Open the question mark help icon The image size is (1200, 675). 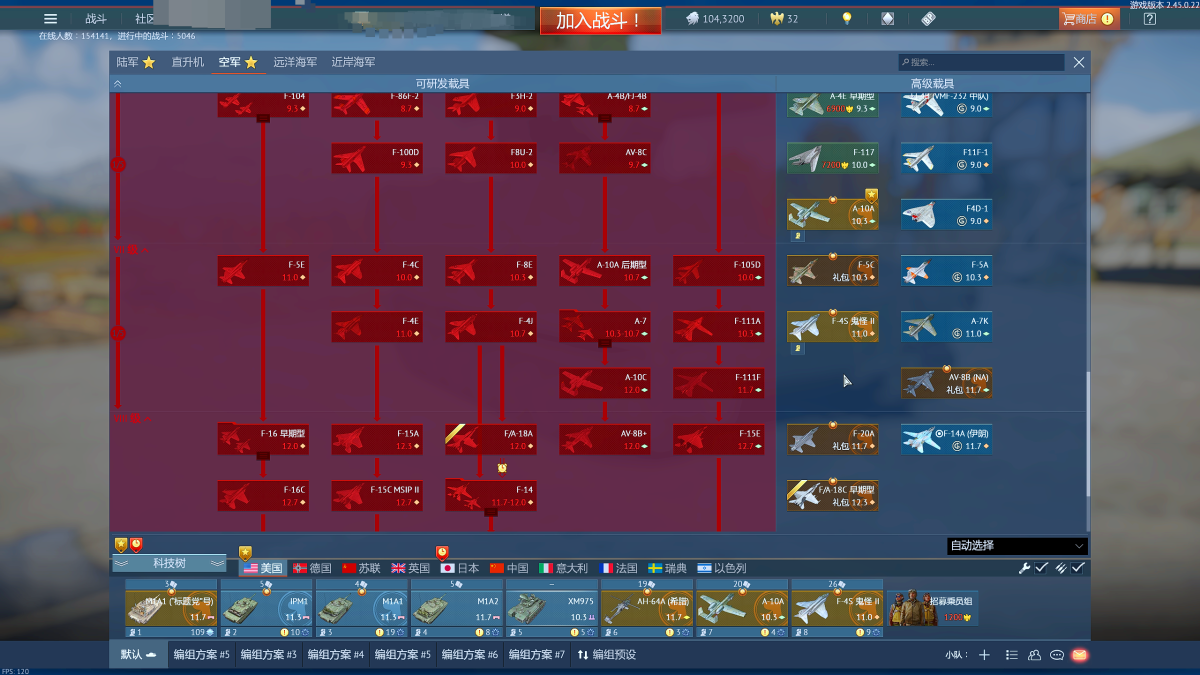1150,19
